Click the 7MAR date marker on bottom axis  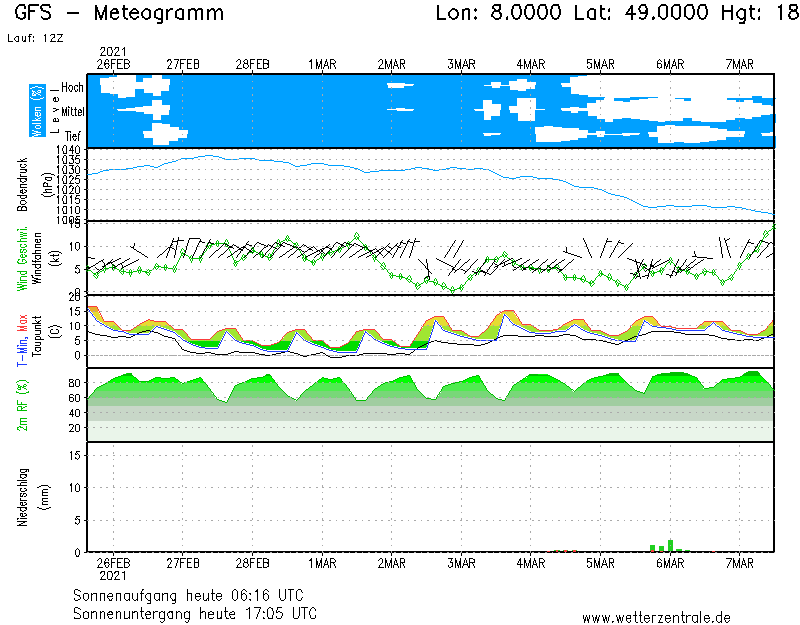[739, 563]
